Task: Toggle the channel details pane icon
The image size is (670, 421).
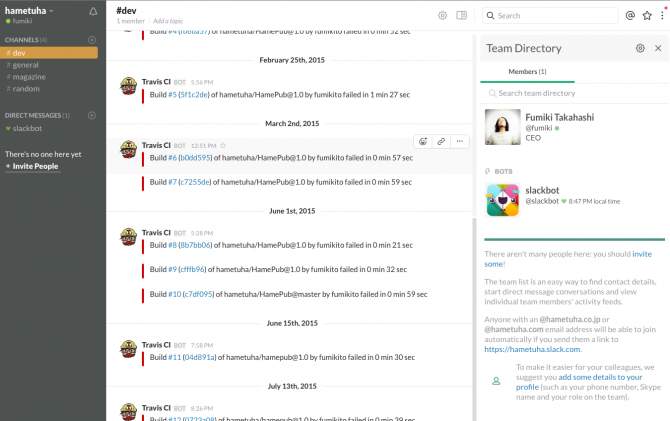Action: pos(461,15)
